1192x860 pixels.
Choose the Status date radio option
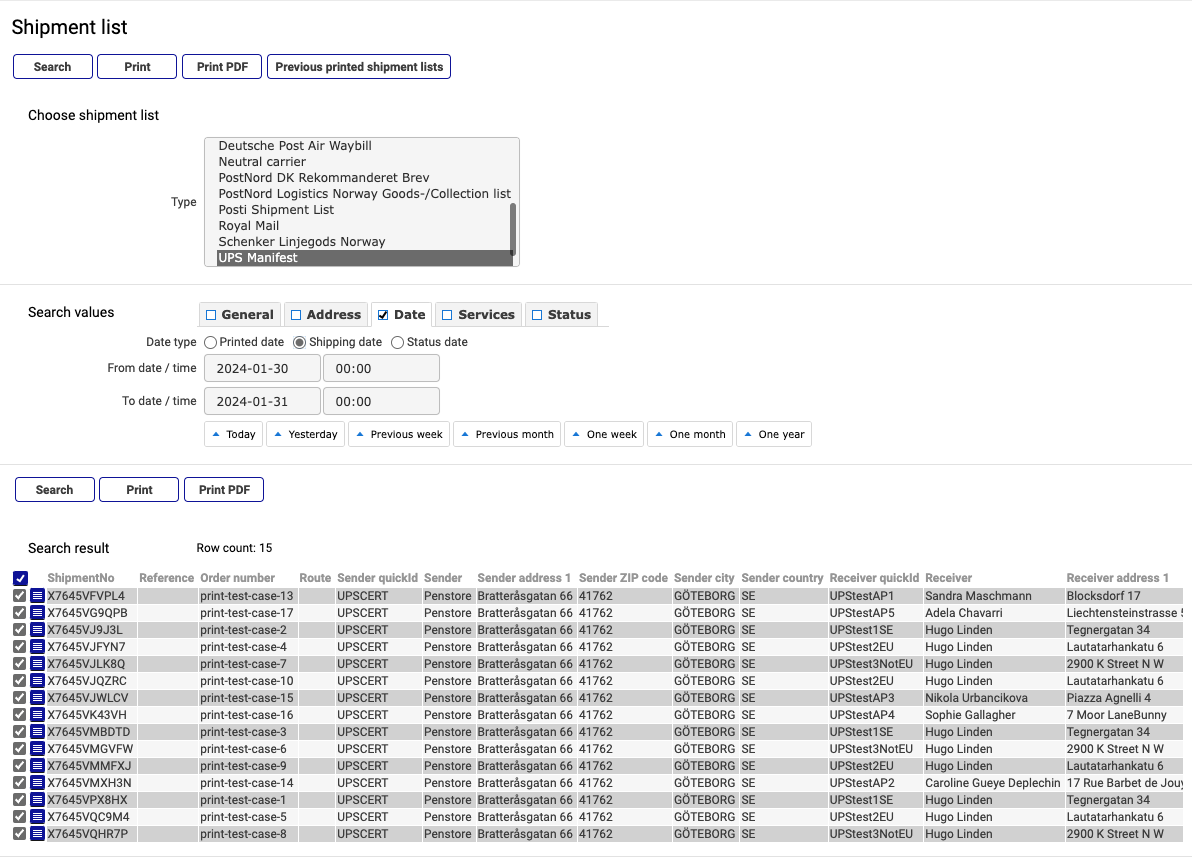398,342
